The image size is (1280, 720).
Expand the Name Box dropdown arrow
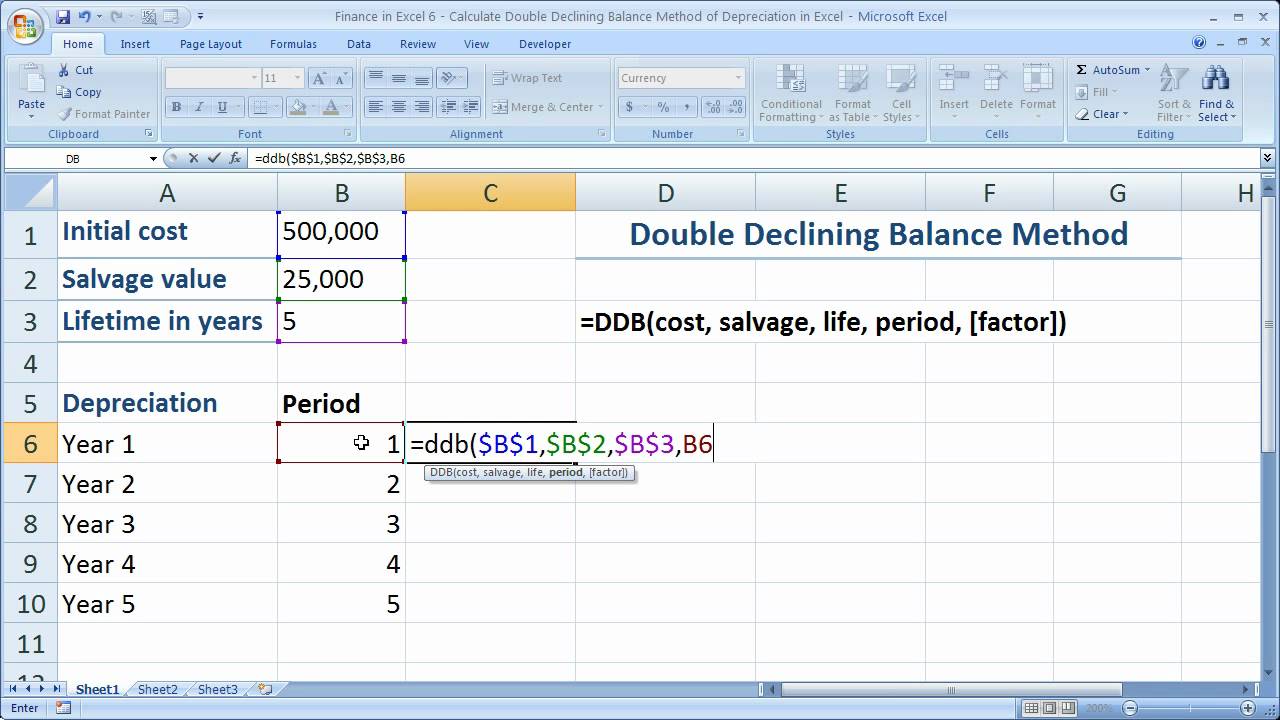pyautogui.click(x=153, y=159)
